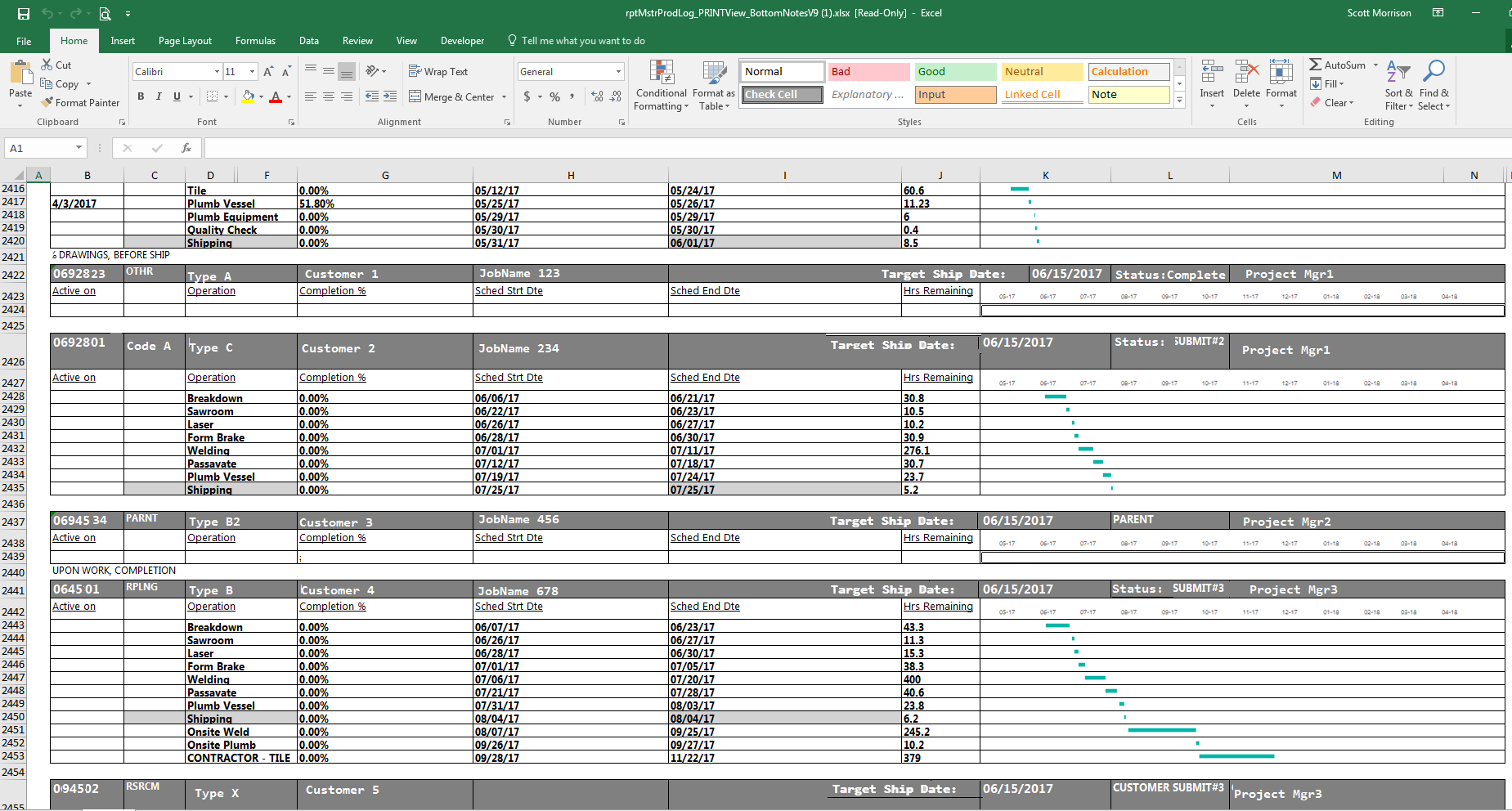Click the Orientation text angle icon
Image resolution: width=1512 pixels, height=811 pixels.
(373, 71)
